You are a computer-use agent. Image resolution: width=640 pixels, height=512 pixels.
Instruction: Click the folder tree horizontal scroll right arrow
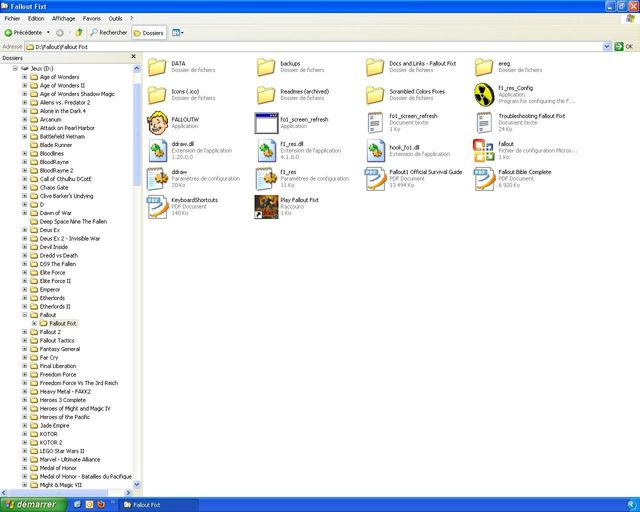point(128,492)
